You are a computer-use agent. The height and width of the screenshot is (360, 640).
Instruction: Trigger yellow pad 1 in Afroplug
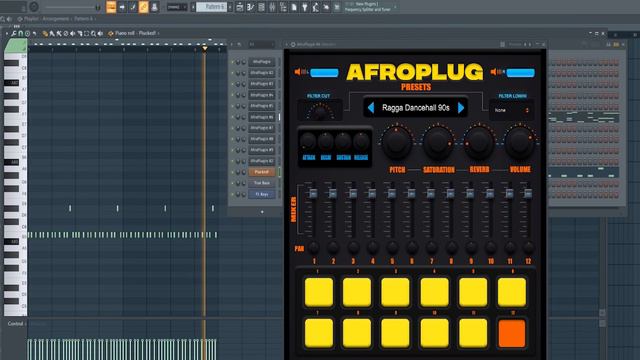click(x=319, y=292)
